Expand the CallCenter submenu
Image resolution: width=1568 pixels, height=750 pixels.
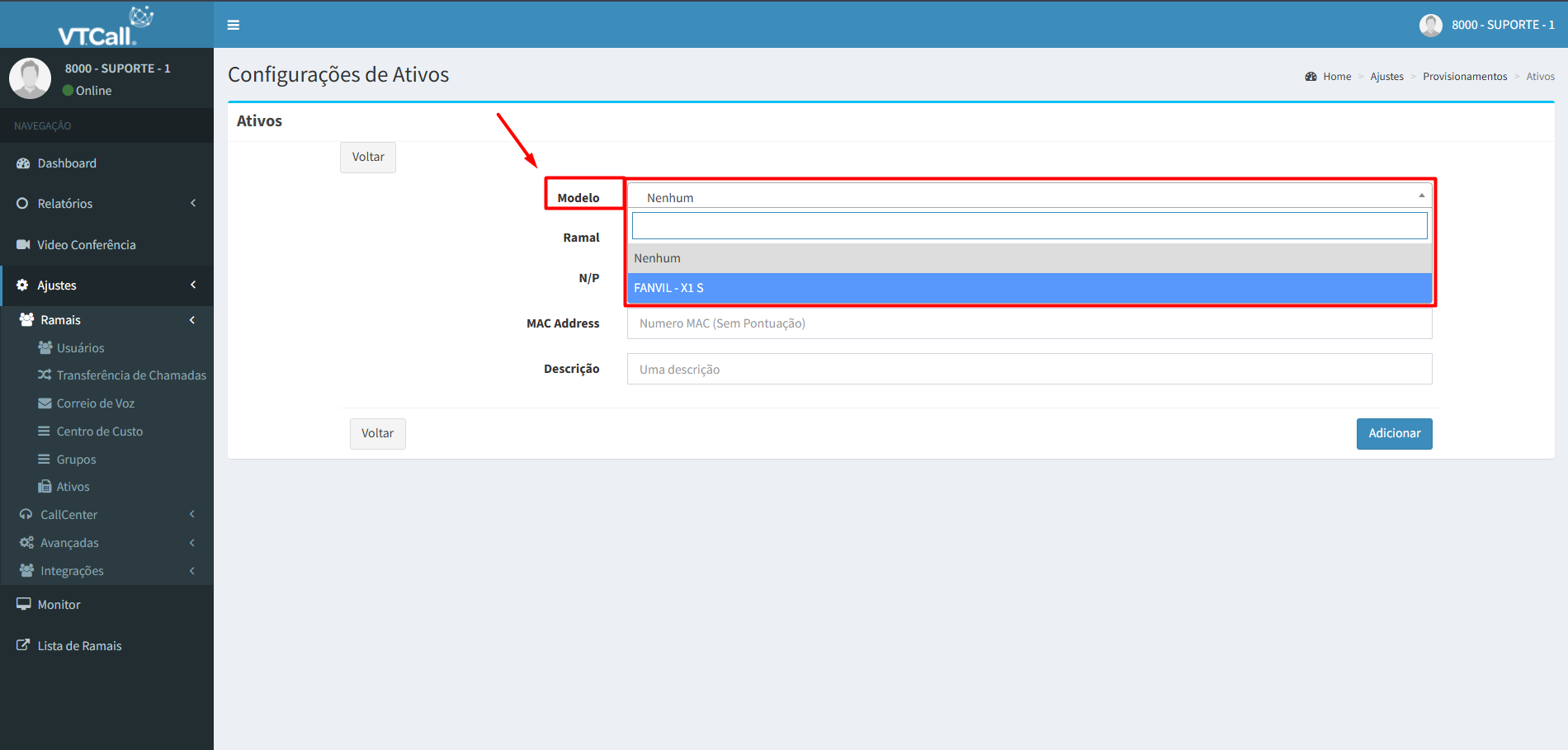[69, 515]
